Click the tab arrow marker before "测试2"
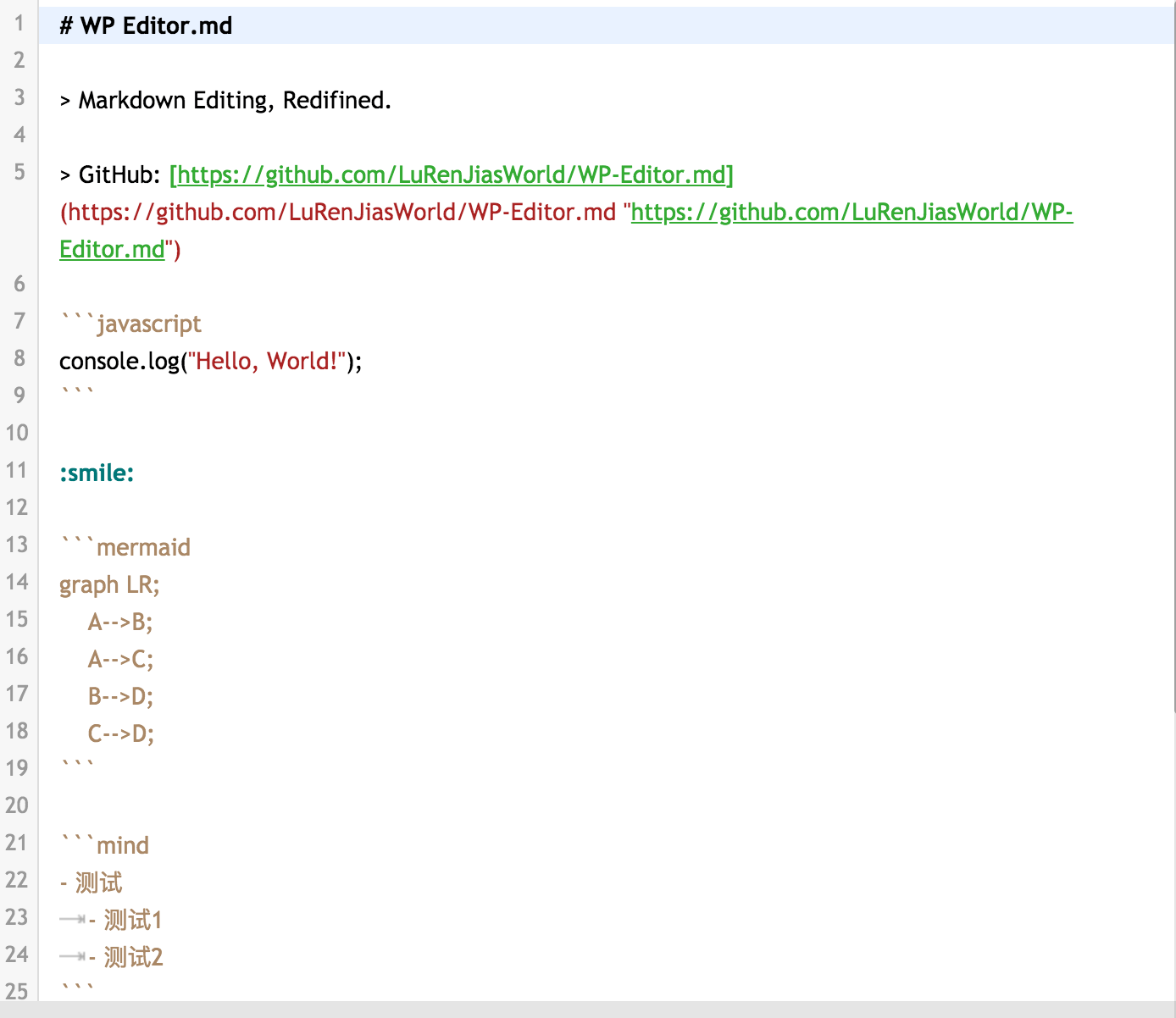This screenshot has width=1176, height=1018. (x=73, y=957)
